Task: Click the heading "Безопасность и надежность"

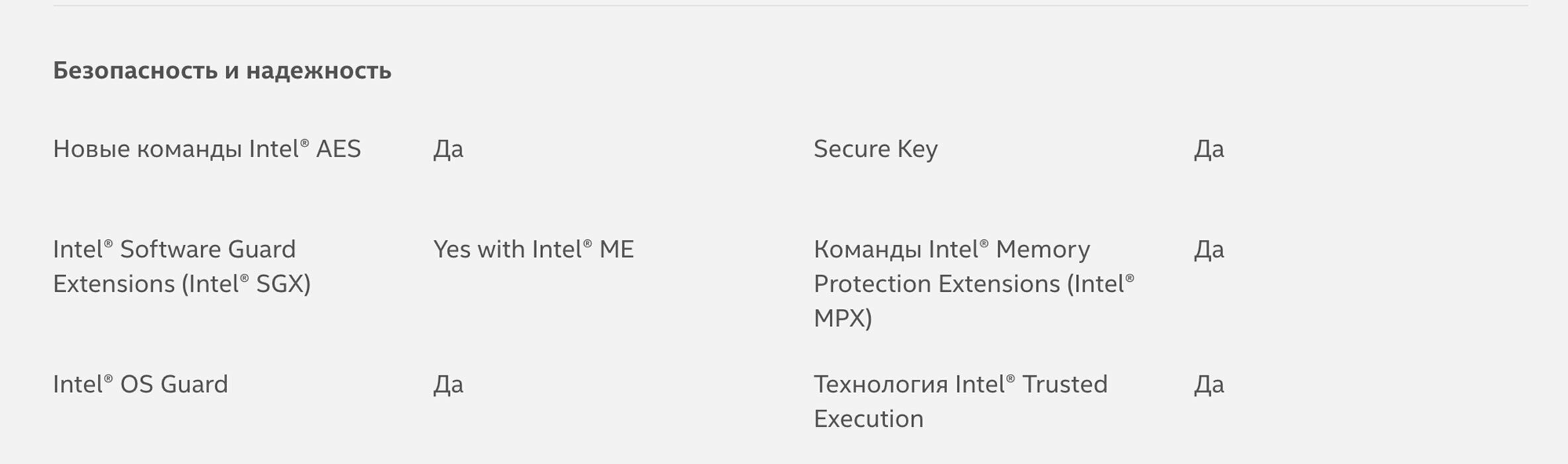Action: pyautogui.click(x=222, y=71)
